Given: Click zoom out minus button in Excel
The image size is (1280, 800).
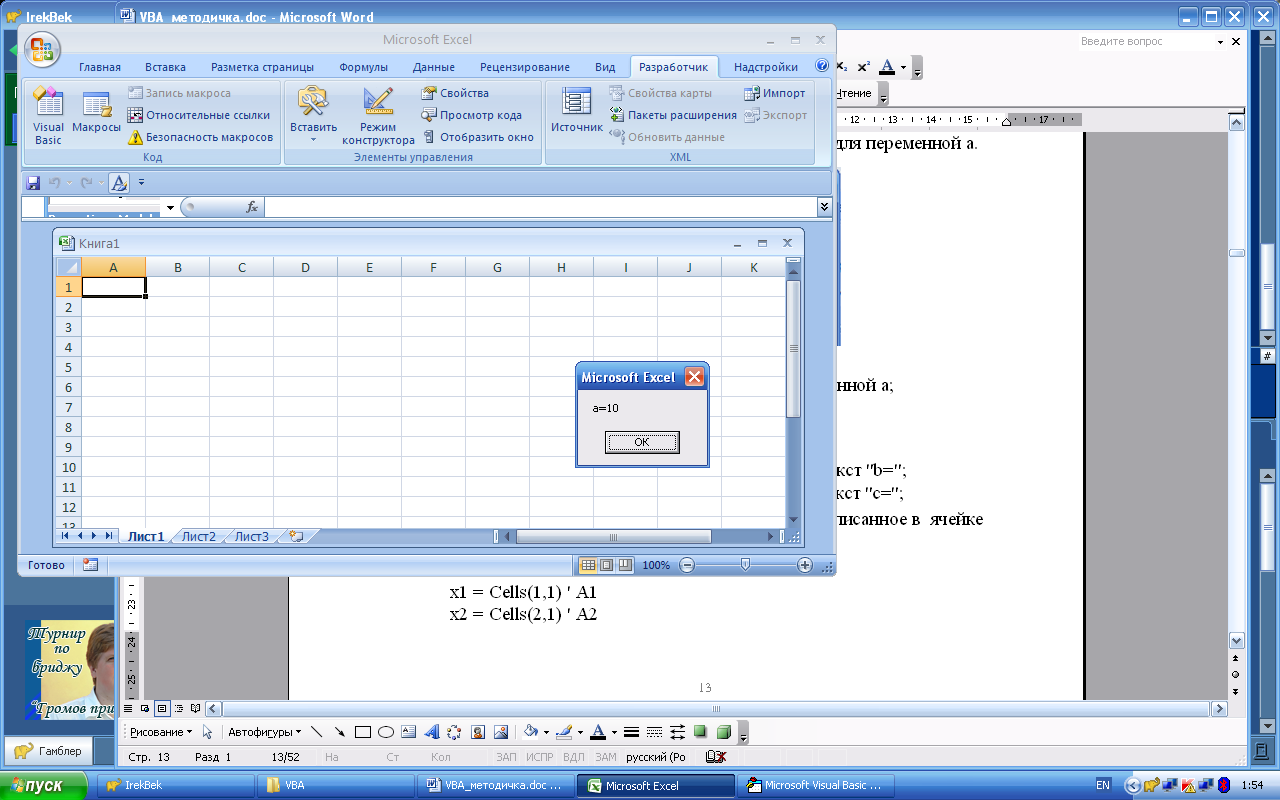Looking at the screenshot, I should tap(687, 565).
